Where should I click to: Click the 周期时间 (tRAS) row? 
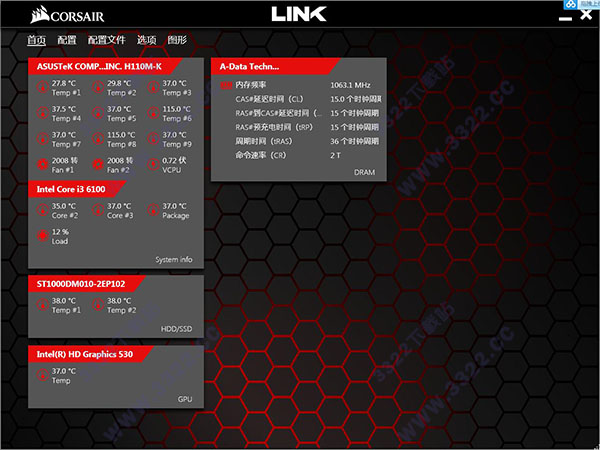(x=307, y=141)
